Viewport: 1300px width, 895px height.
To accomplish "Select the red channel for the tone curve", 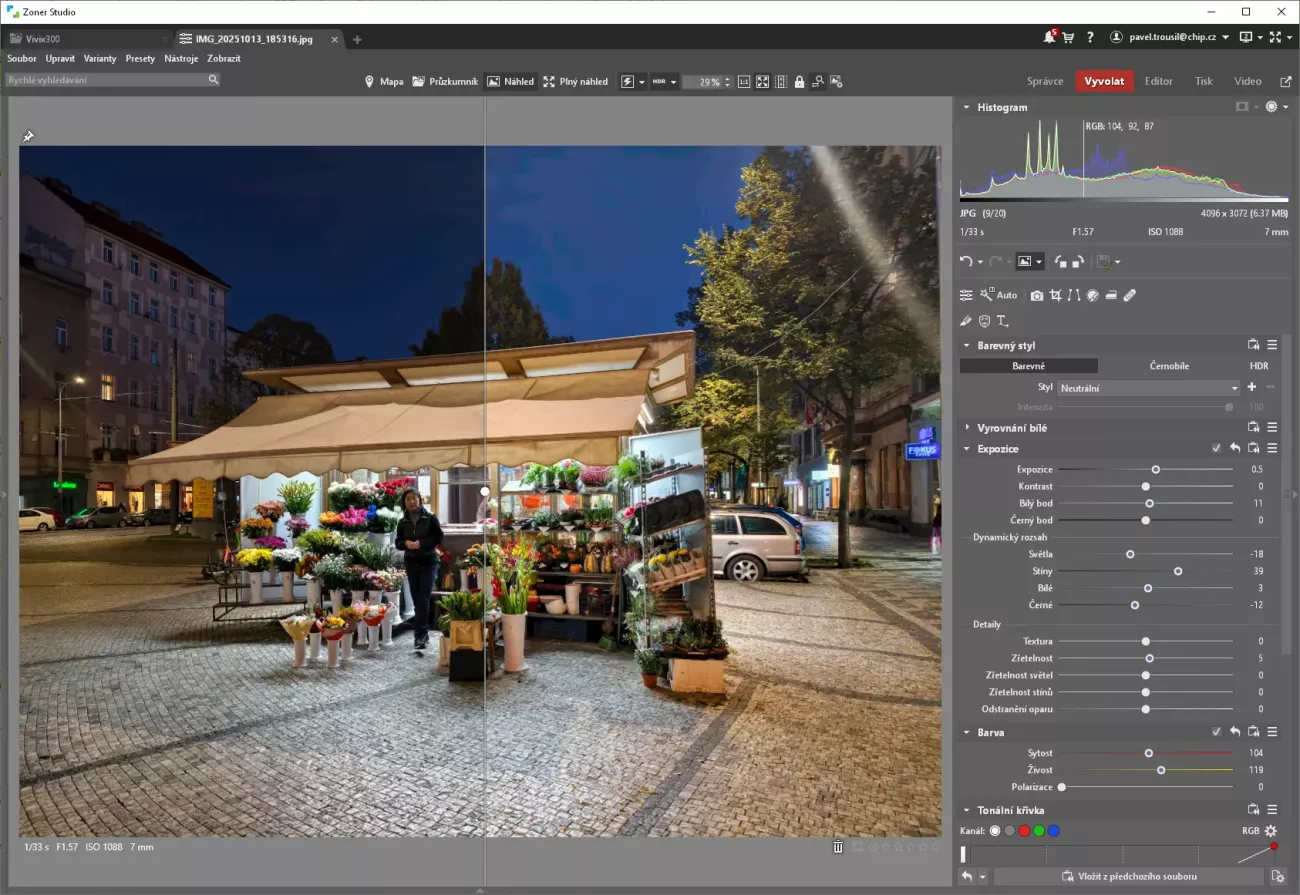I will point(1024,831).
